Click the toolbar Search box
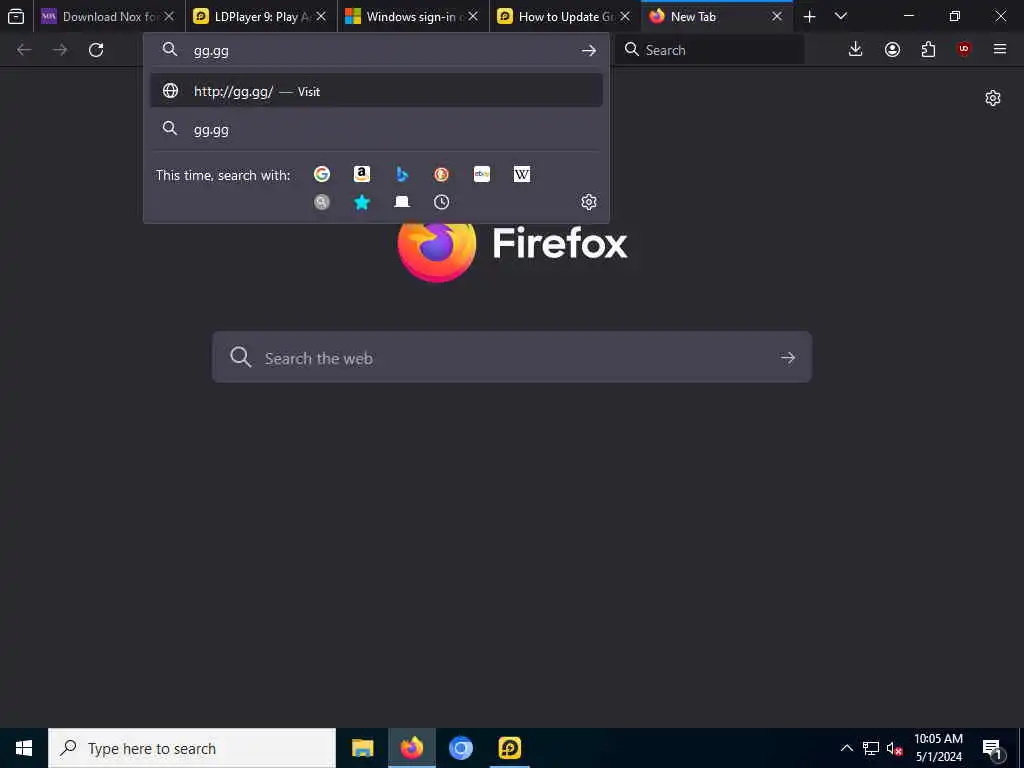This screenshot has width=1024, height=768. click(711, 50)
